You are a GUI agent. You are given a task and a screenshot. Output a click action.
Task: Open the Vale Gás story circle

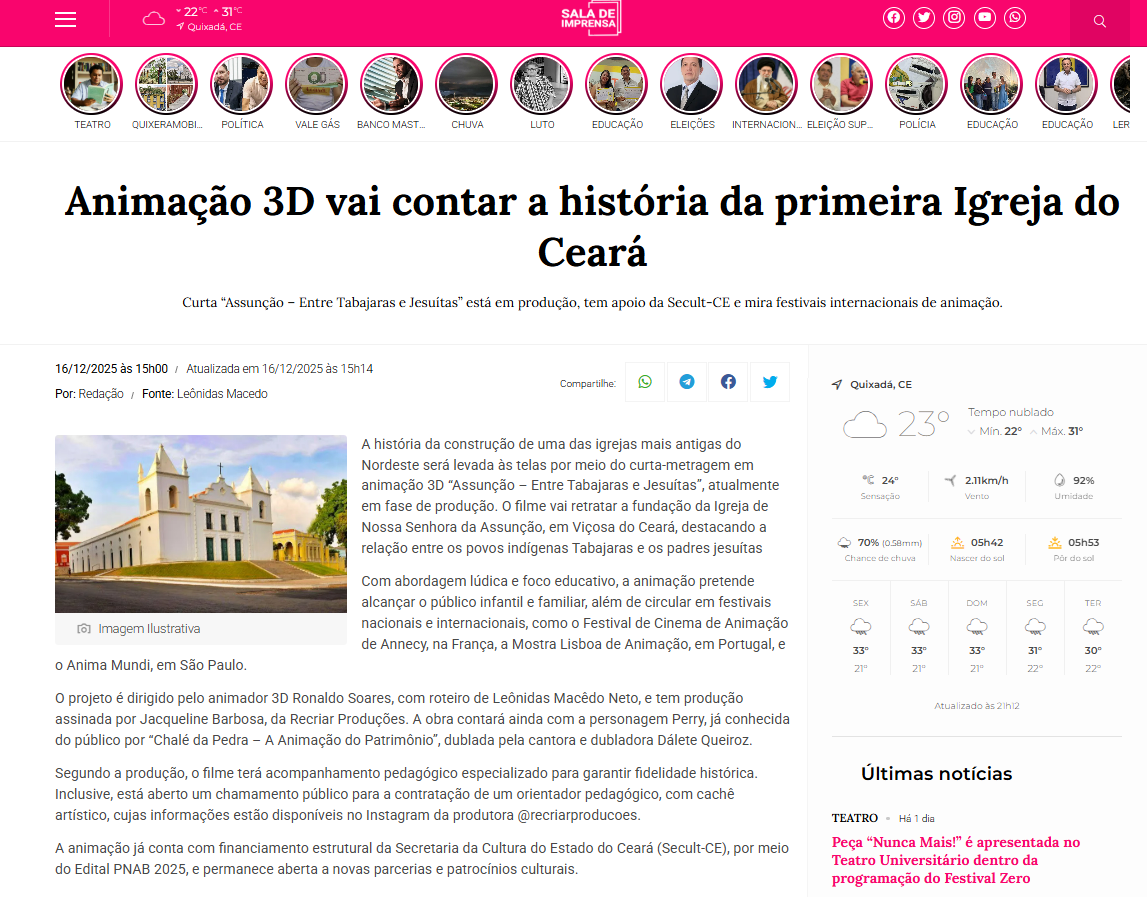click(x=317, y=84)
